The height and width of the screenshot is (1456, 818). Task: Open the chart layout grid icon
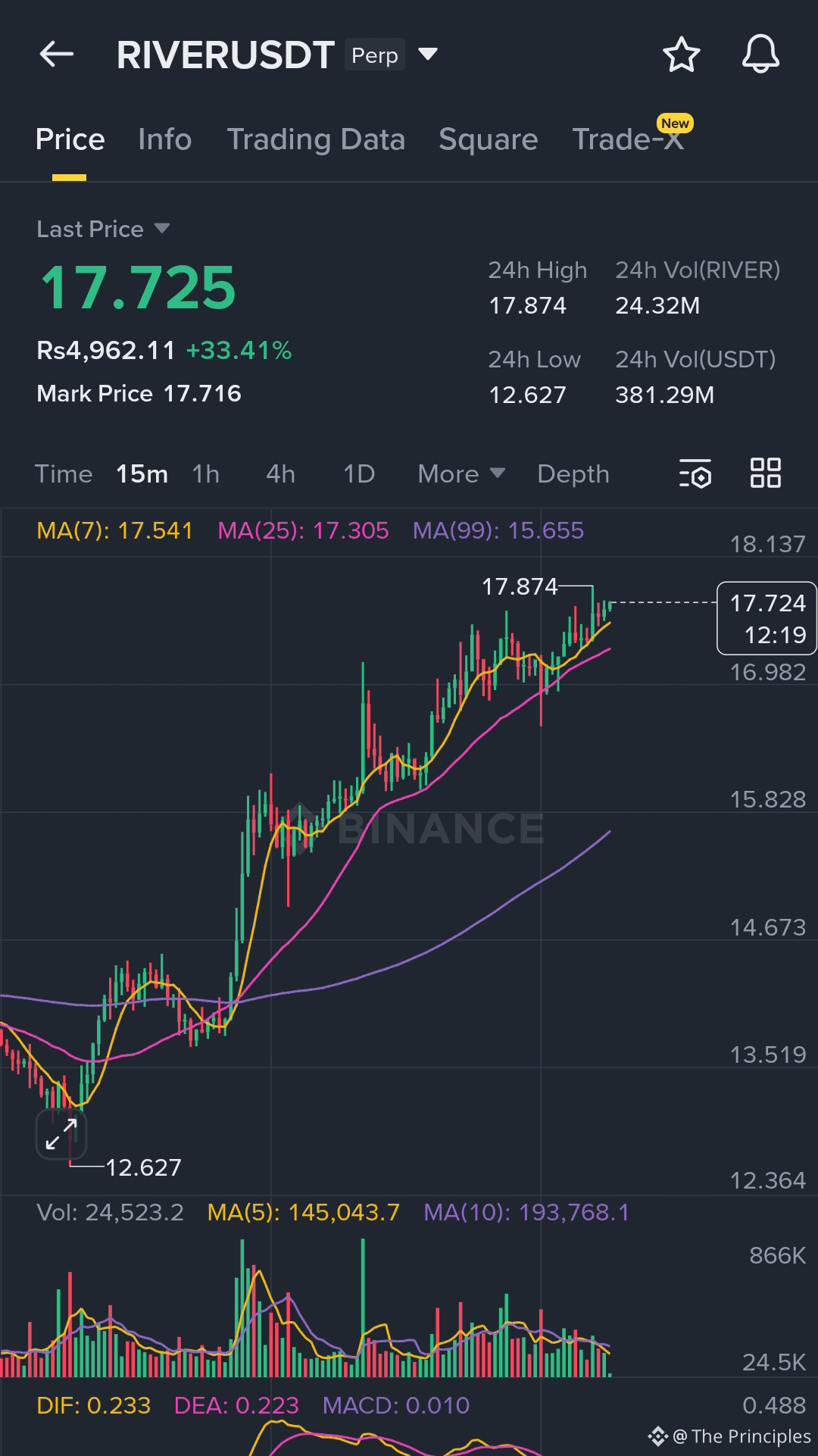(x=765, y=473)
